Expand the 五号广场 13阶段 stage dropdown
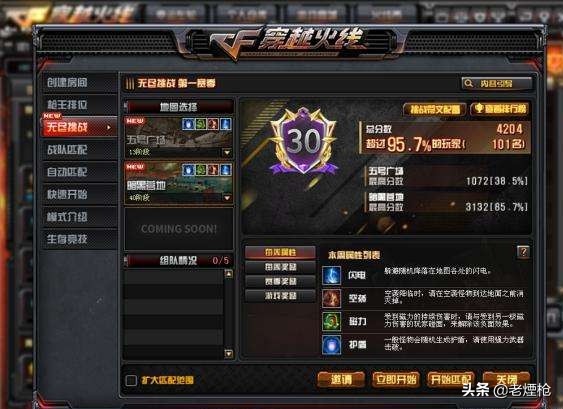The width and height of the screenshot is (563, 409). (x=227, y=153)
